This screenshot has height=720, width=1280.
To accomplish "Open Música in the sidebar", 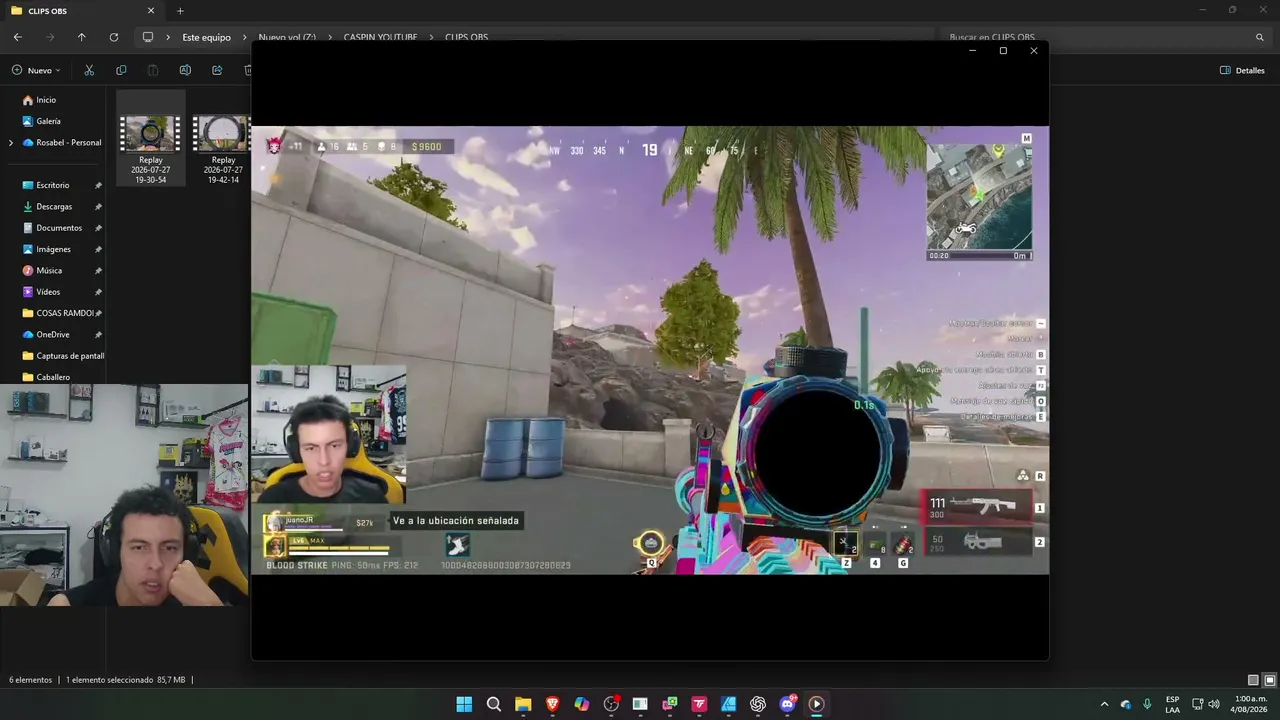I will pyautogui.click(x=49, y=271).
